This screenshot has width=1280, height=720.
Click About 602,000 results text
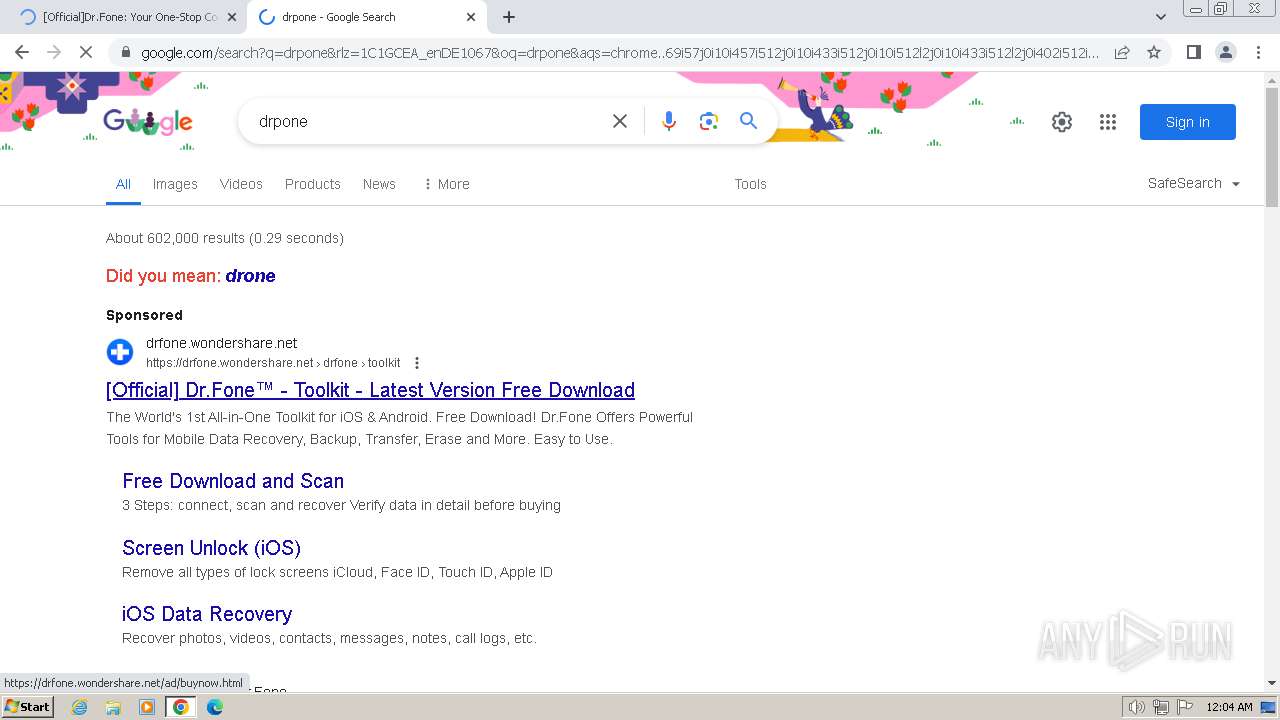(x=225, y=238)
